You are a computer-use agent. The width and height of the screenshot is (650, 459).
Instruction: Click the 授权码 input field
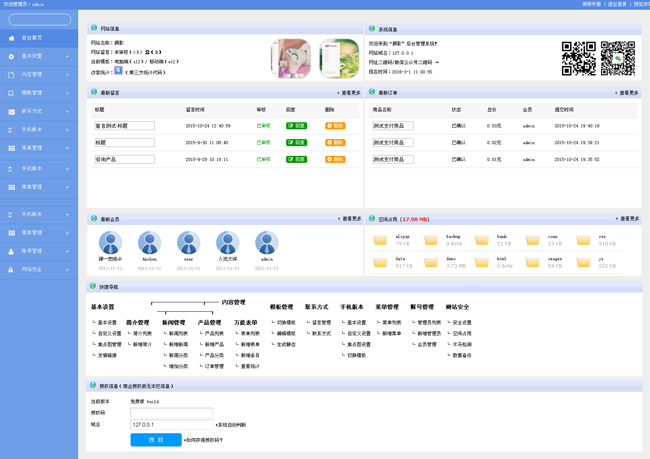coord(171,413)
